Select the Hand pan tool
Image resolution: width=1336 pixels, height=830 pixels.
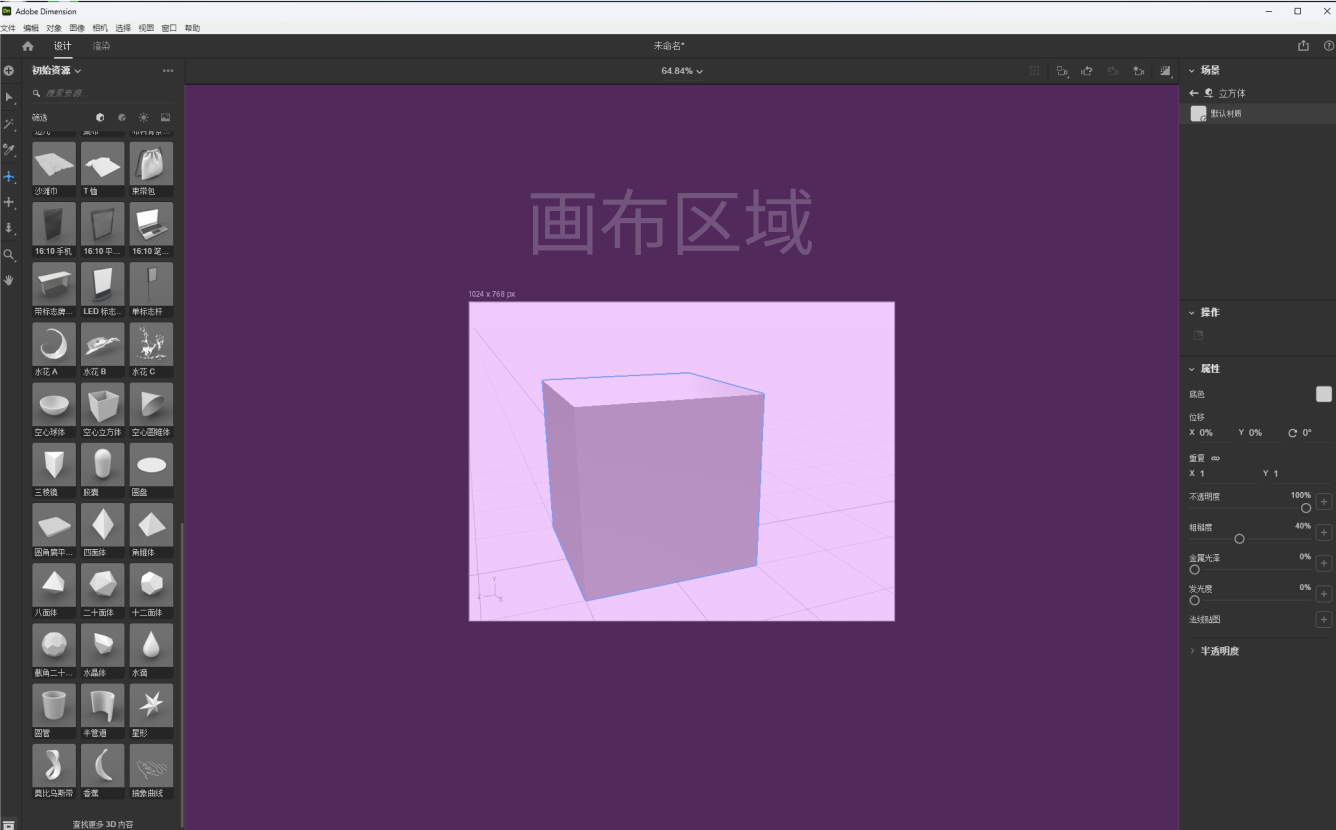(9, 281)
